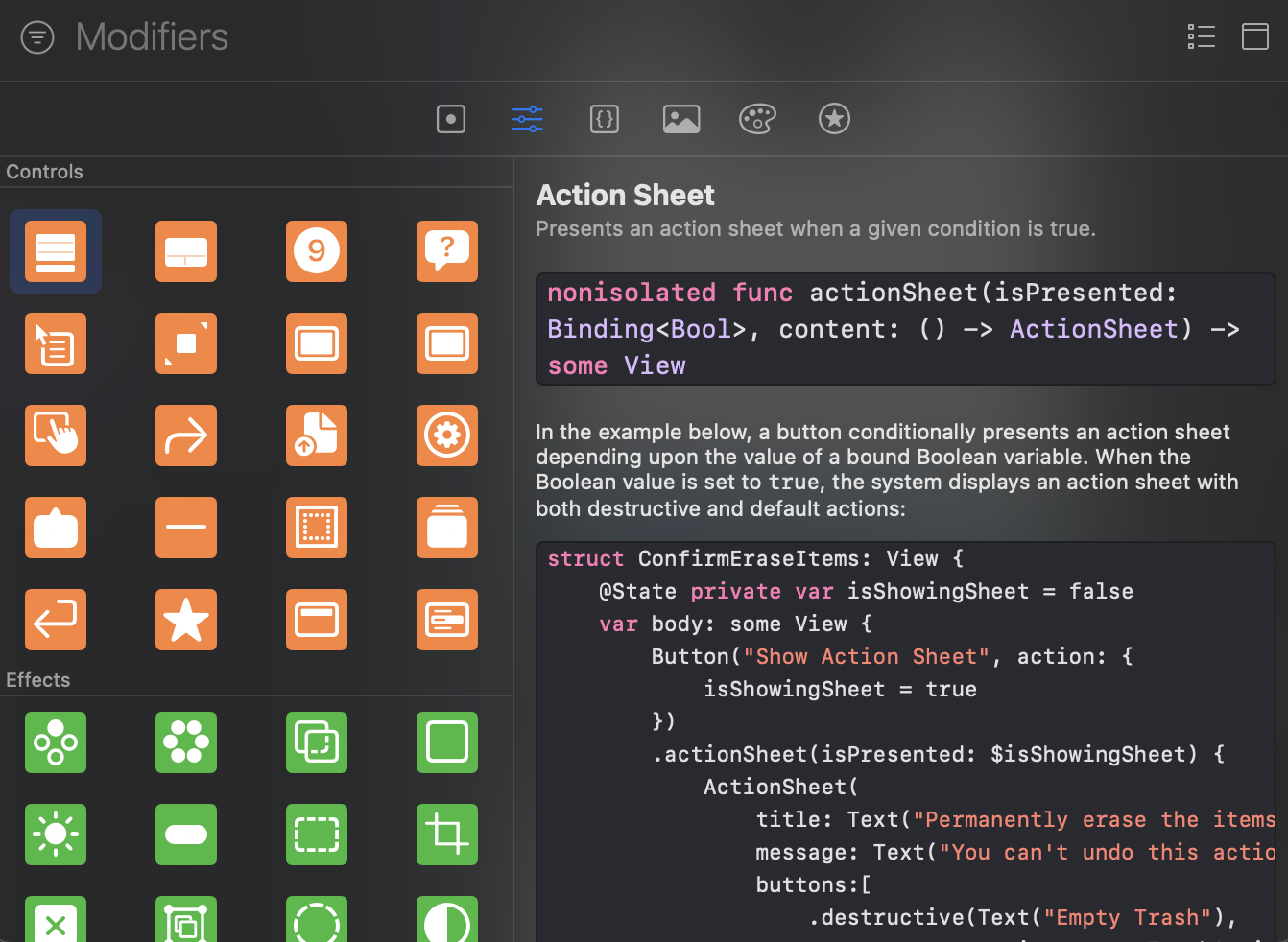Switch library to list view layout

pyautogui.click(x=1202, y=36)
